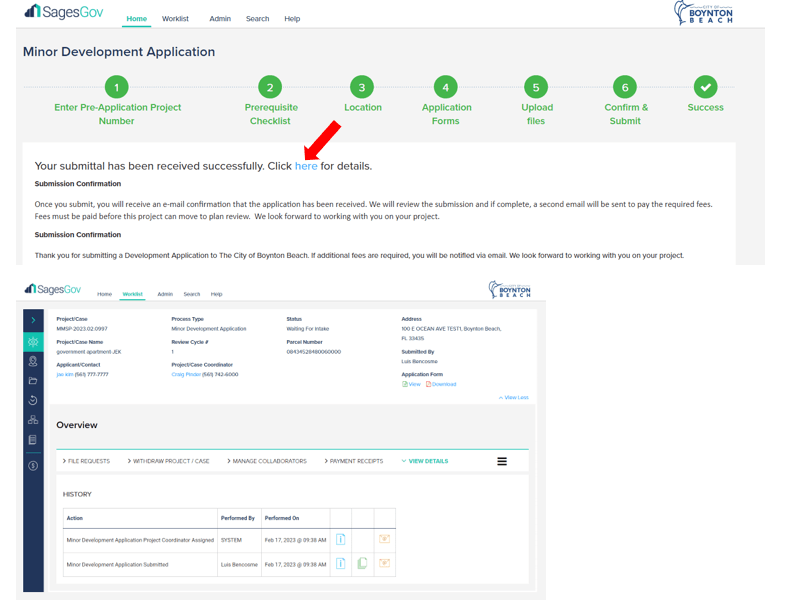Screen dimensions: 812x600
Task: Open the Search menu in top navigation
Action: (x=257, y=19)
